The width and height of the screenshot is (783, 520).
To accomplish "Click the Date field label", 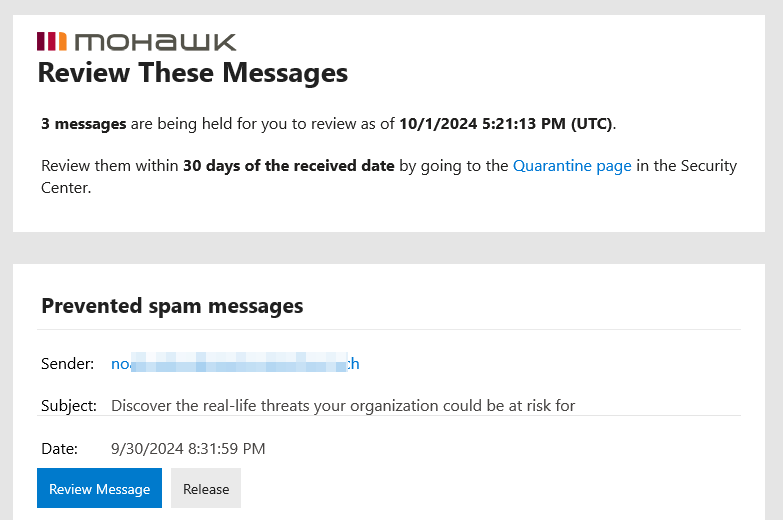I will (x=59, y=449).
